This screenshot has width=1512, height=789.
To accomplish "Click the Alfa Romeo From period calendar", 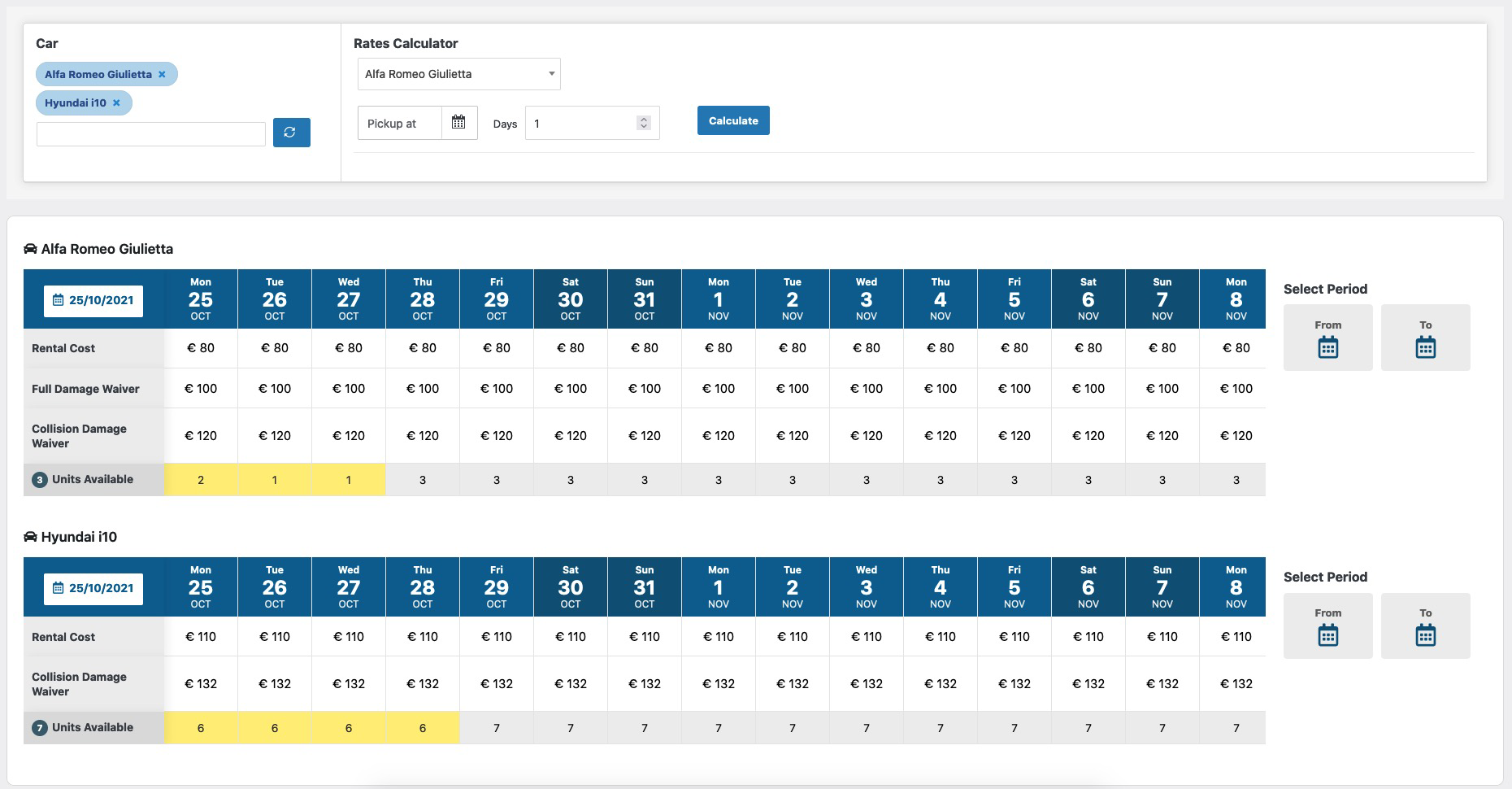I will pyautogui.click(x=1327, y=338).
